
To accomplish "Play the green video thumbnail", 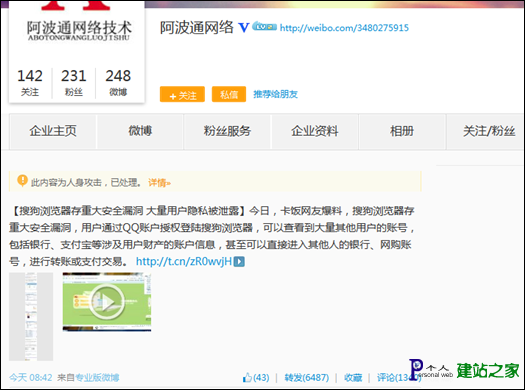I will 107,302.
